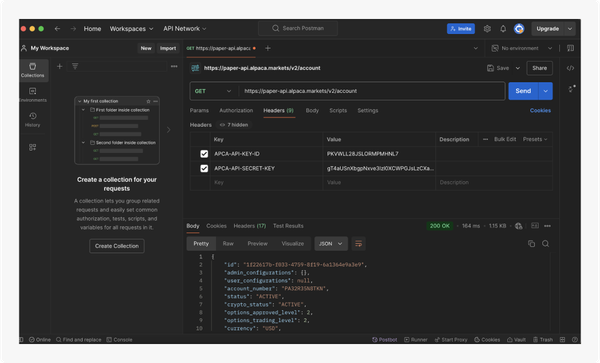
Task: Click Start Proxy in the status bar
Action: [x=451, y=340]
